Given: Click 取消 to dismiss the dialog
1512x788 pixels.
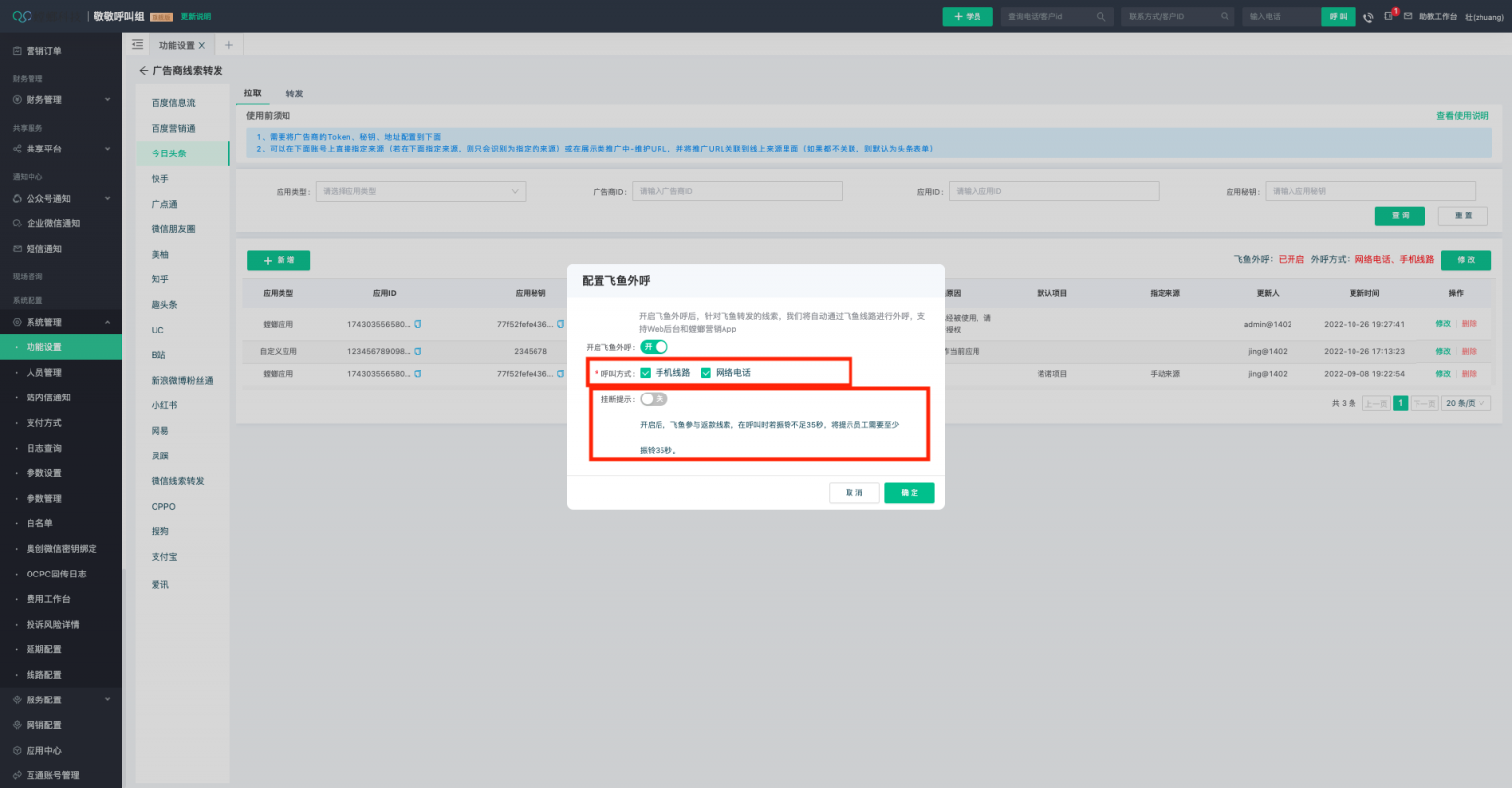Looking at the screenshot, I should (853, 493).
